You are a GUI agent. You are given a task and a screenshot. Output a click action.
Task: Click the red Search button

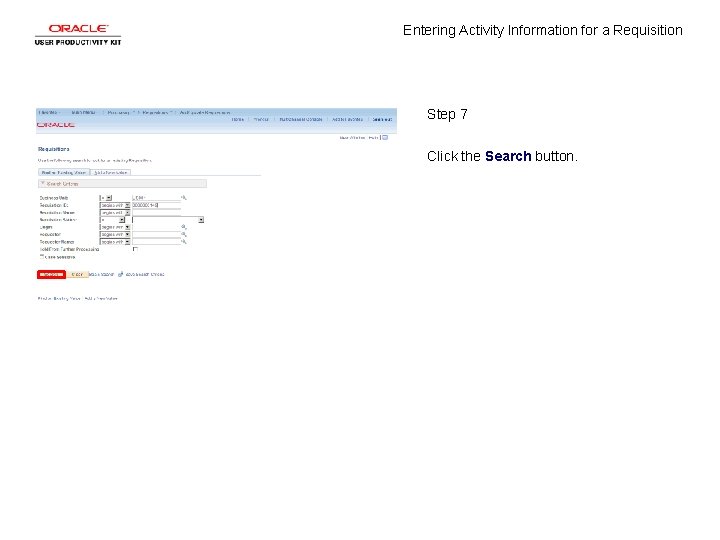(51, 275)
